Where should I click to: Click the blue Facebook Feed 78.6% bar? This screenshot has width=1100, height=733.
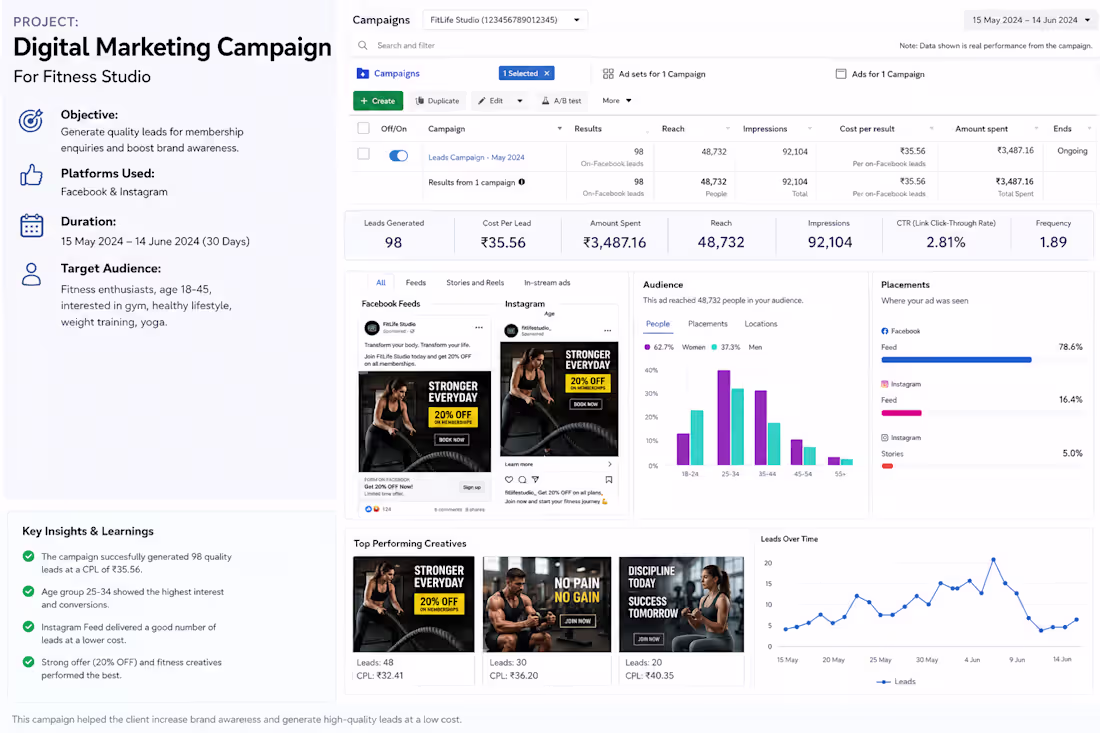point(956,360)
